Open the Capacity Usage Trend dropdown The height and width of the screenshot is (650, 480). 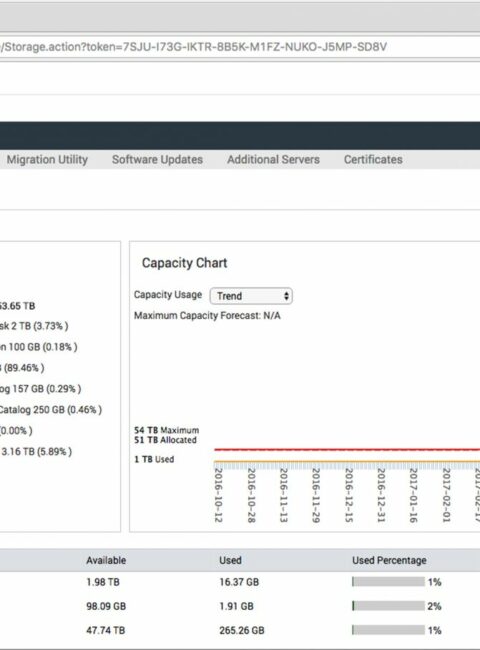tap(251, 296)
